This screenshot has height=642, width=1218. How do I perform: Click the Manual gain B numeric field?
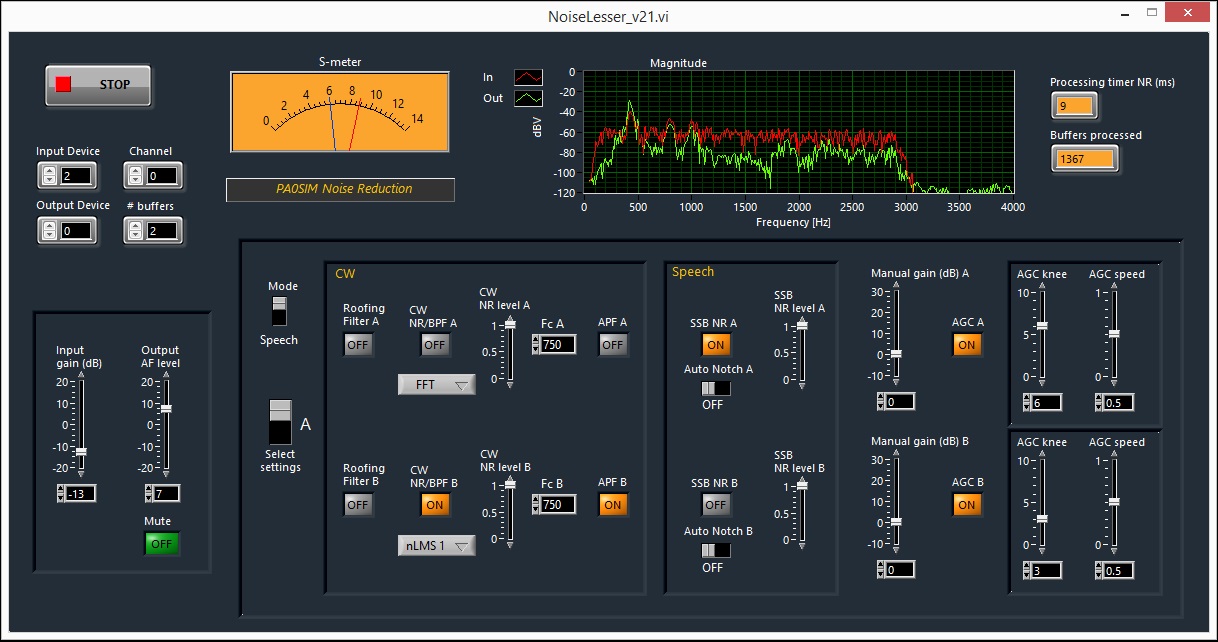899,570
